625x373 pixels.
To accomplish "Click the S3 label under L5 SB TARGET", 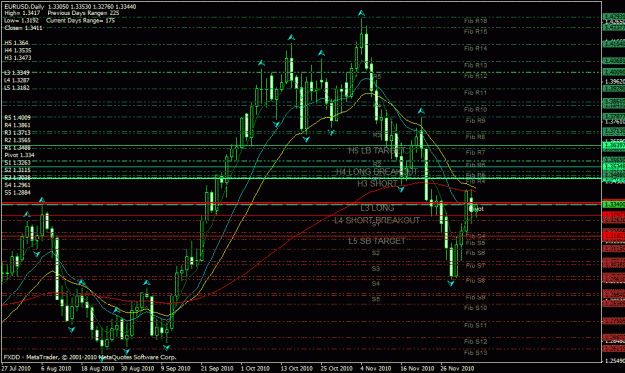I will [x=376, y=269].
